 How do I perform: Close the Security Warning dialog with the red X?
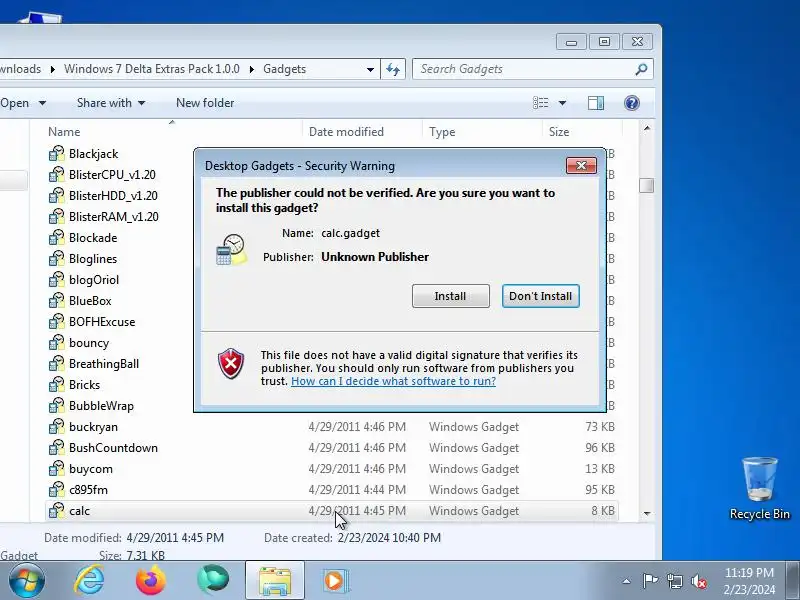[x=581, y=165]
